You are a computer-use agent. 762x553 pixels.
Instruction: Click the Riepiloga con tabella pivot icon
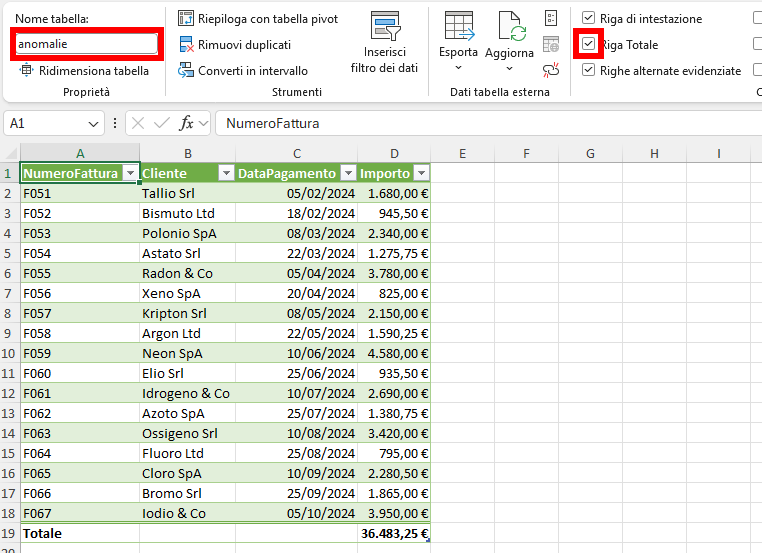186,19
